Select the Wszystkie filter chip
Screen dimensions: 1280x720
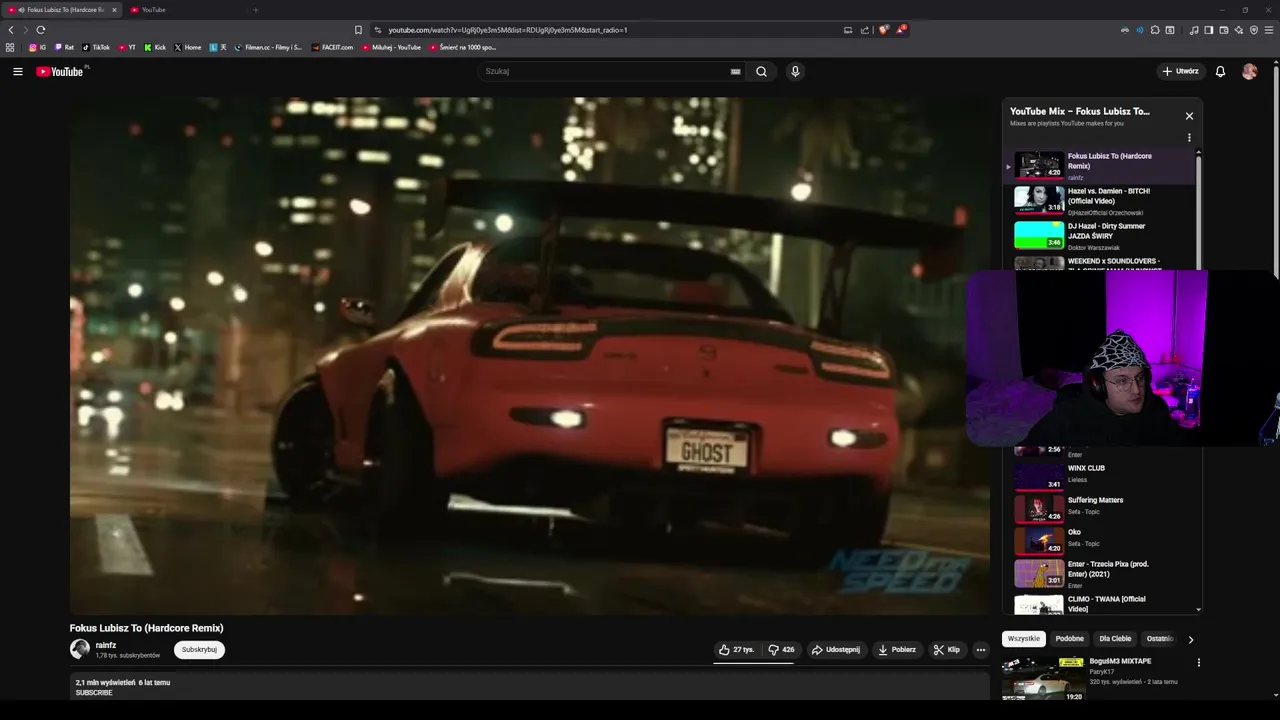point(1024,639)
